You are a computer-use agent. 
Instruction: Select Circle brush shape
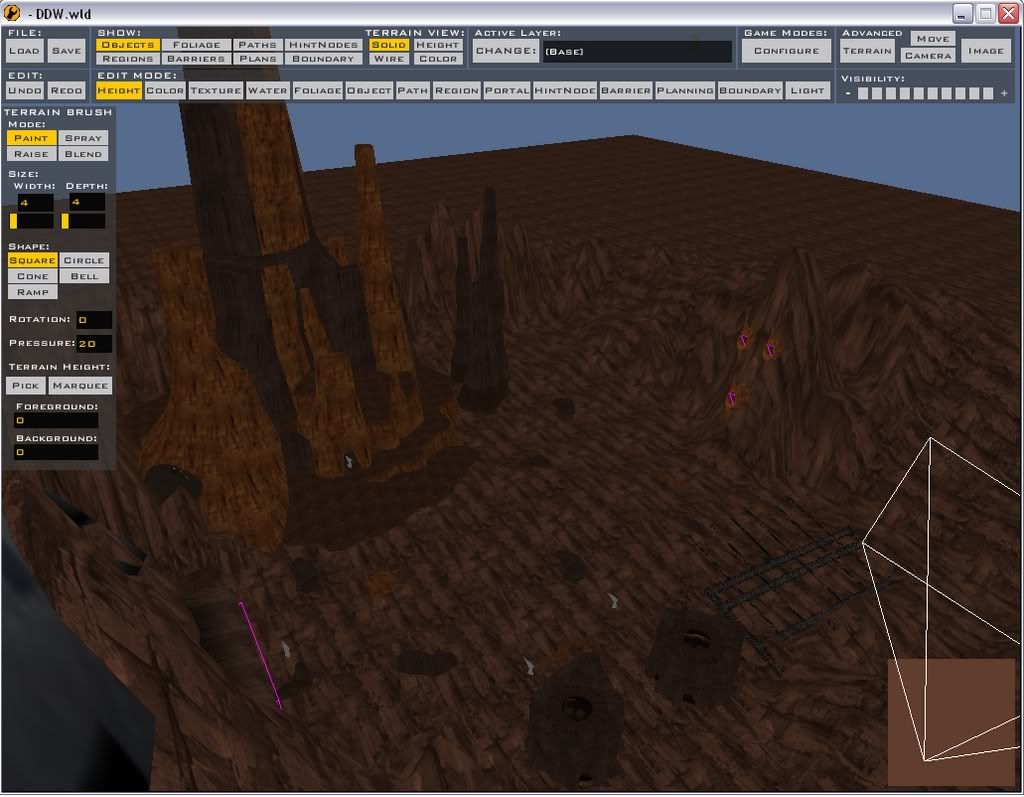(84, 261)
